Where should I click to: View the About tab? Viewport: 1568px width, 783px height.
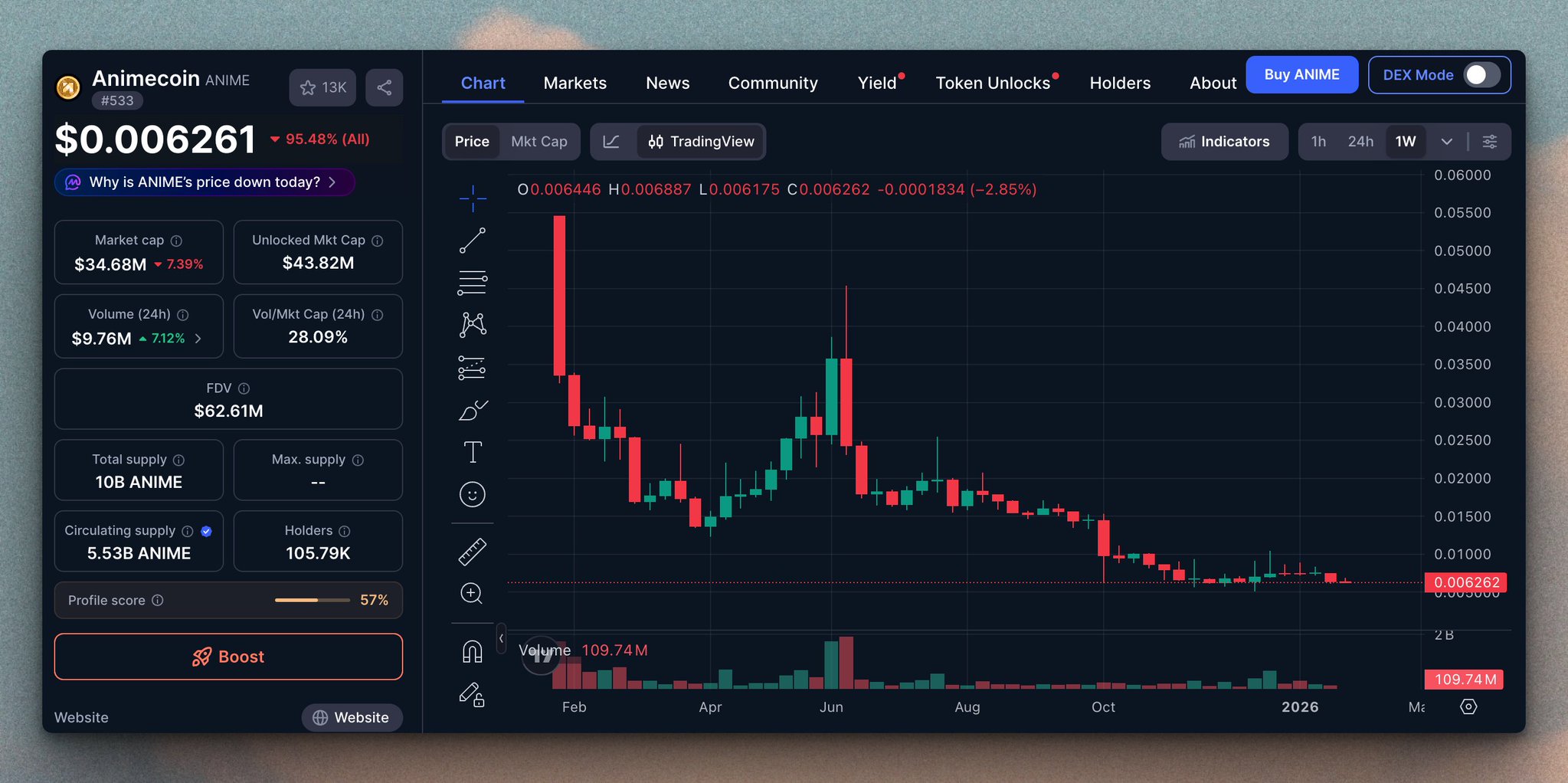(1213, 83)
